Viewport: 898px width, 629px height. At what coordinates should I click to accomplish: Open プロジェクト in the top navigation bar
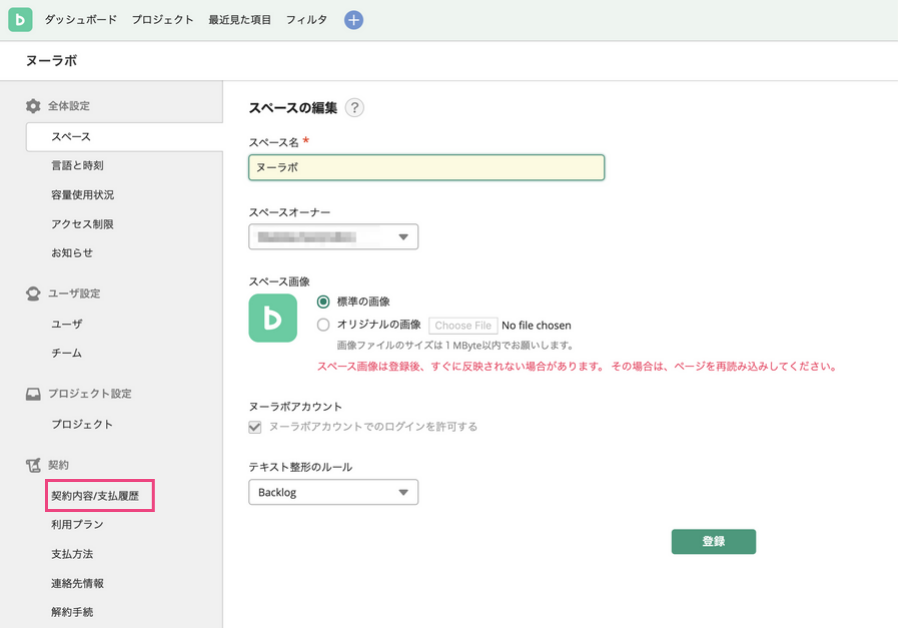pyautogui.click(x=163, y=19)
